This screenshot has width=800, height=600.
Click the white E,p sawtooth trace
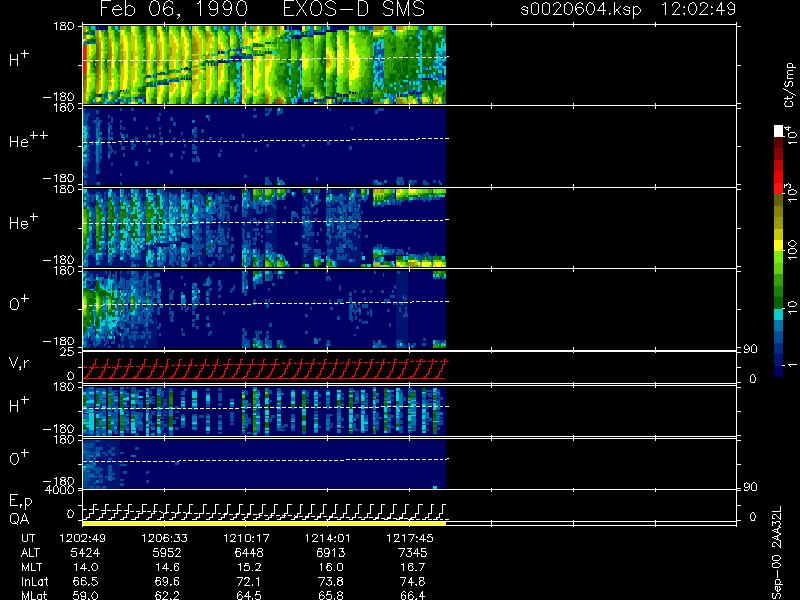click(x=264, y=511)
